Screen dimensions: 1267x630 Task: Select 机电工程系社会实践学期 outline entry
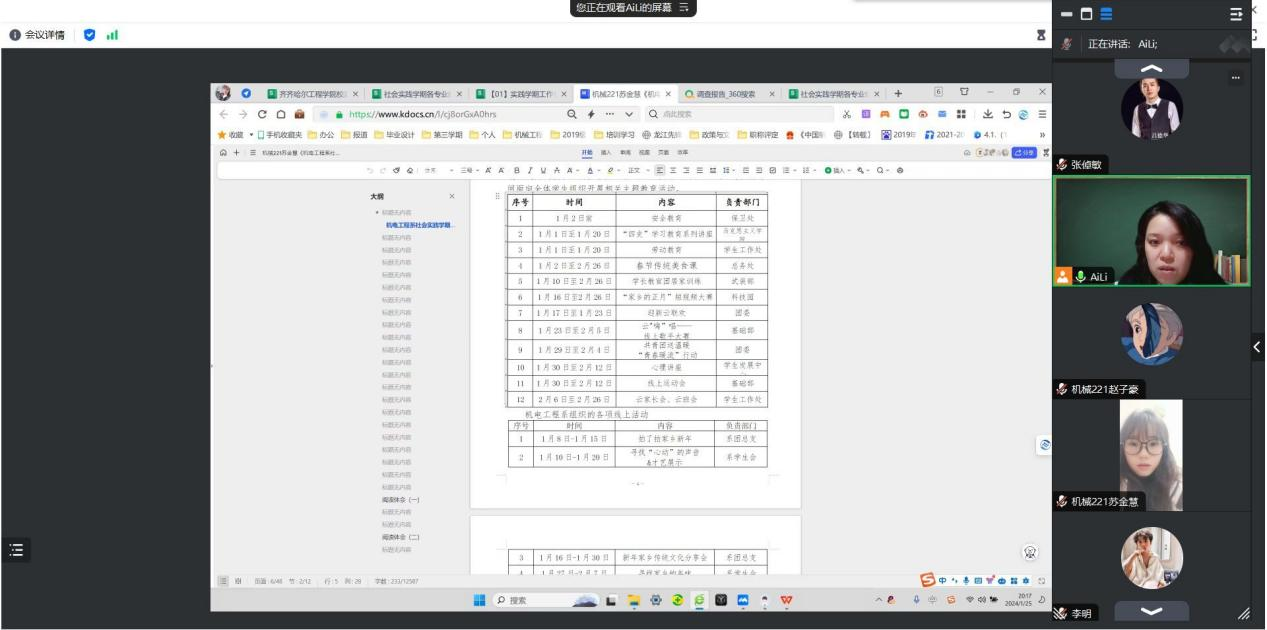pos(413,225)
